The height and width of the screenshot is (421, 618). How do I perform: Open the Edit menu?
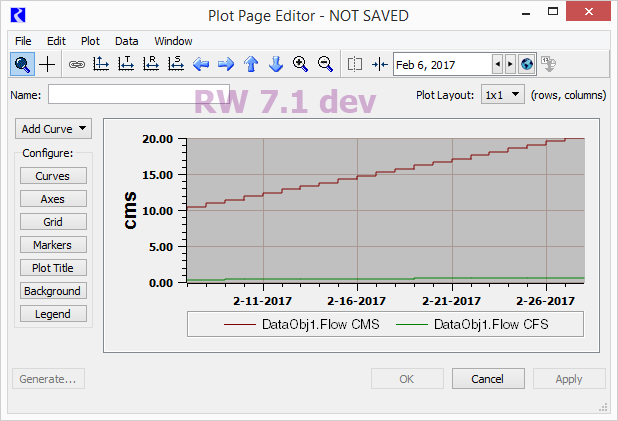pyautogui.click(x=56, y=41)
